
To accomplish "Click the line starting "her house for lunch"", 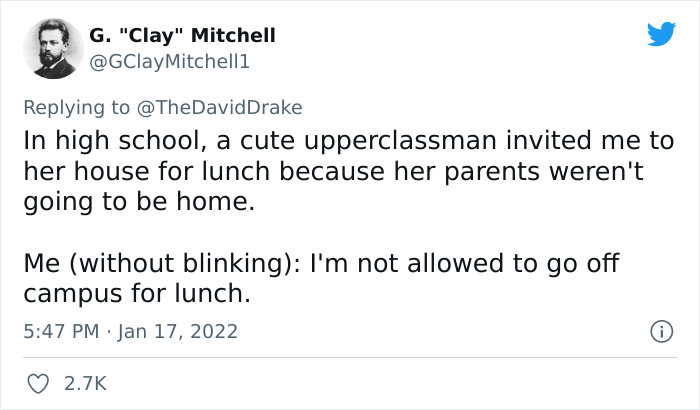I will click(x=333, y=173).
